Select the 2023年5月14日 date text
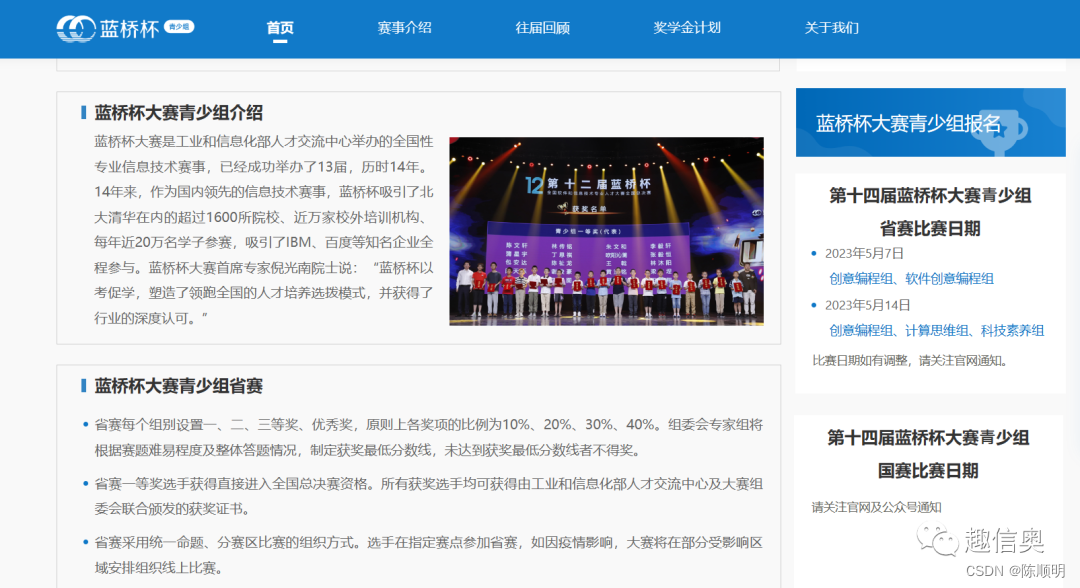The width and height of the screenshot is (1080, 588). pos(868,305)
